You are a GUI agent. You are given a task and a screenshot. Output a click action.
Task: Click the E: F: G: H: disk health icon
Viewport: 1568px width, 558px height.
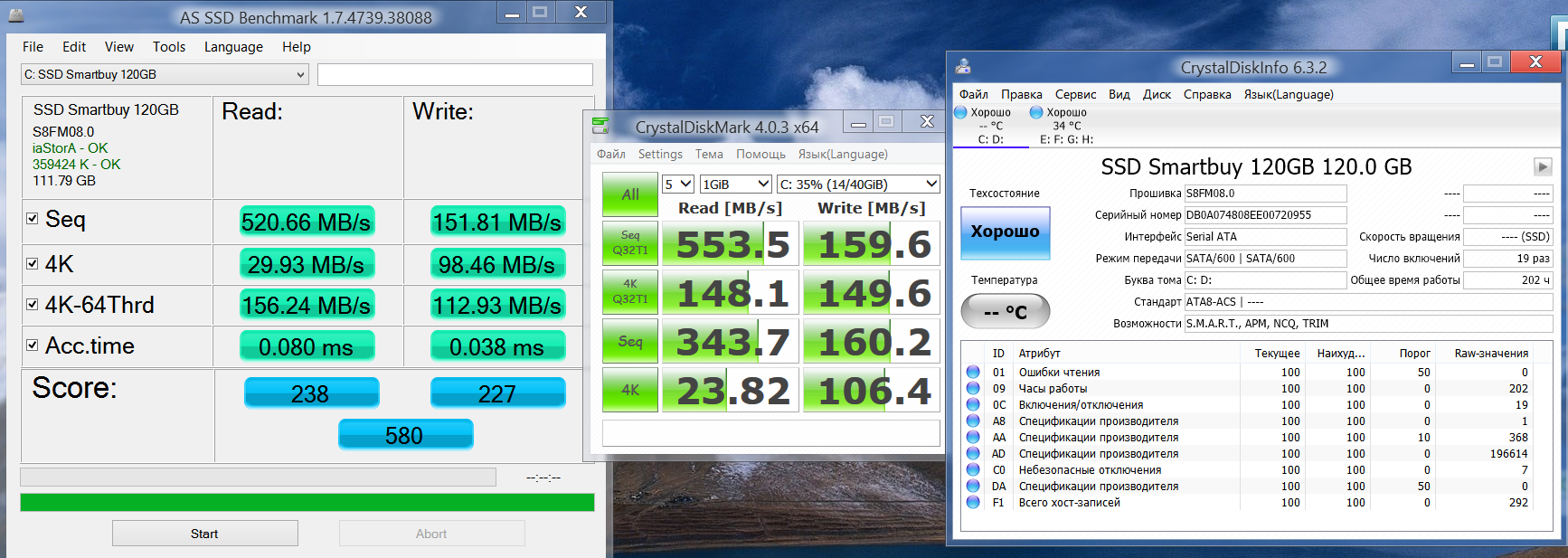pos(1037,112)
